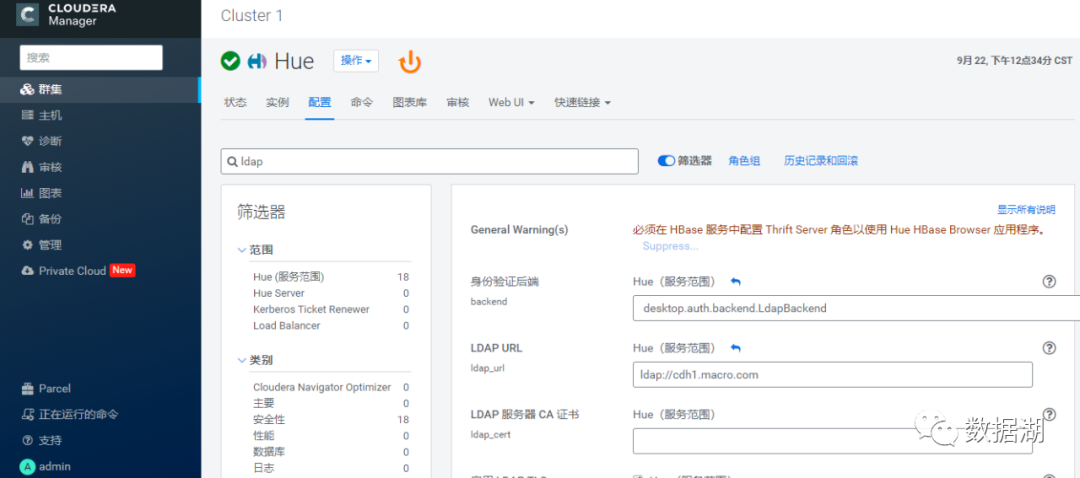This screenshot has height=478, width=1080.
Task: Switch to the 实例 instances tab
Action: (x=277, y=103)
